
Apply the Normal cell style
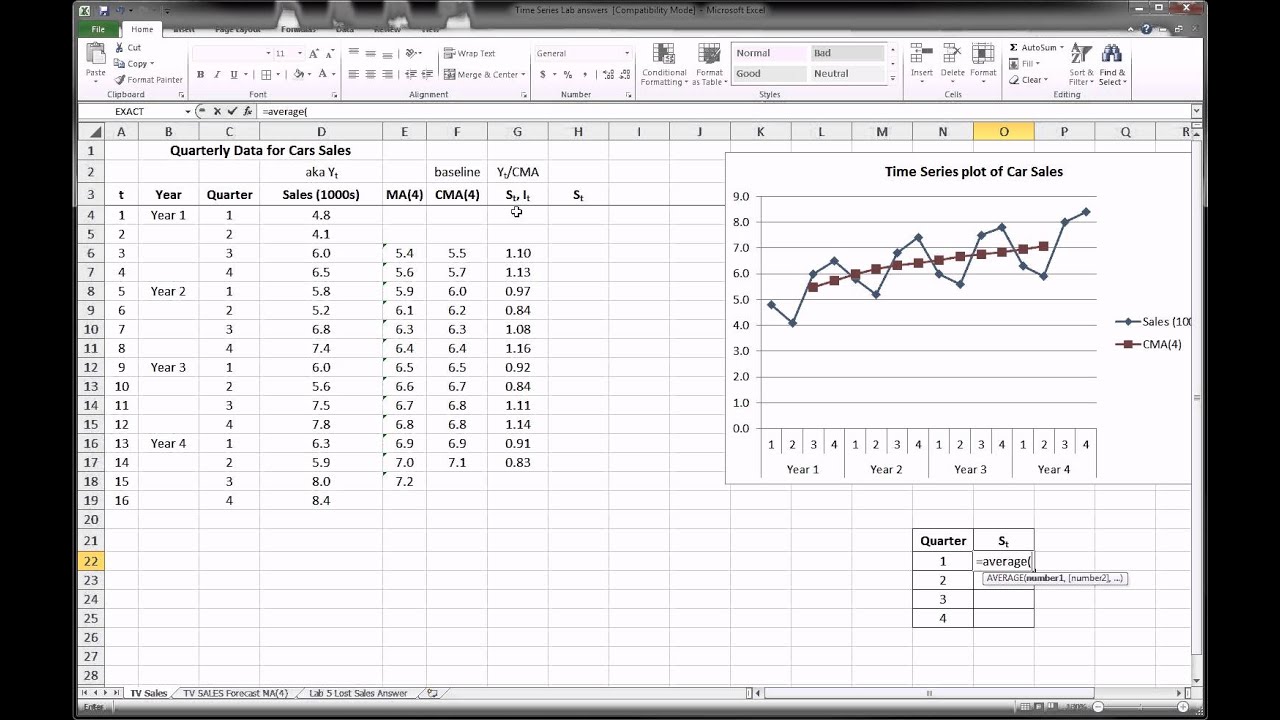[770, 53]
